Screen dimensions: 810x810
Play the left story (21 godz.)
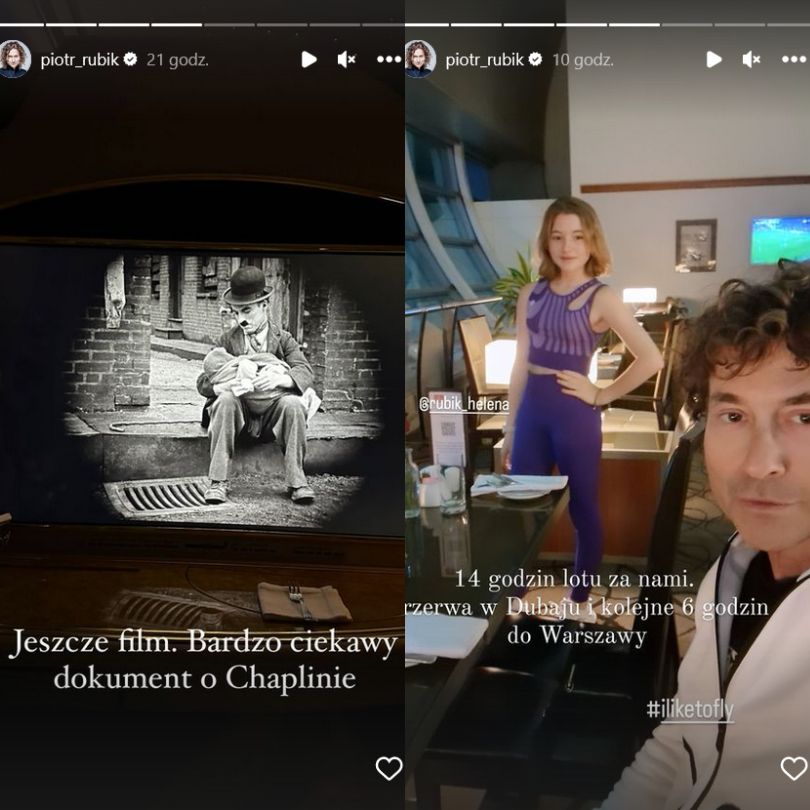pyautogui.click(x=309, y=59)
